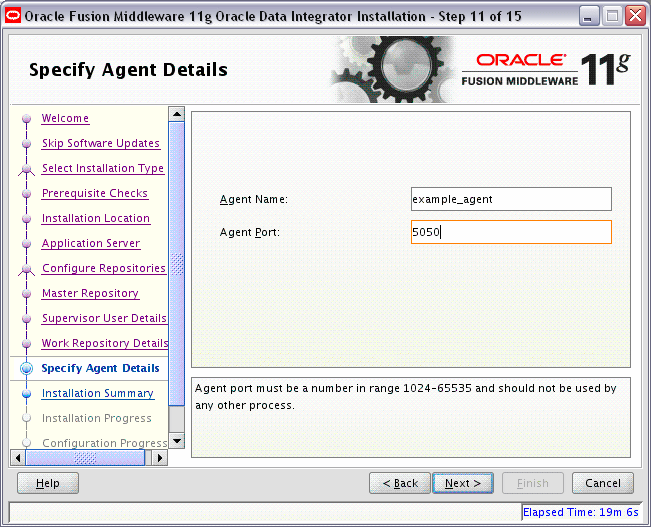The width and height of the screenshot is (651, 527).
Task: Click the Prerequisite Checks step bullet
Action: (x=27, y=194)
